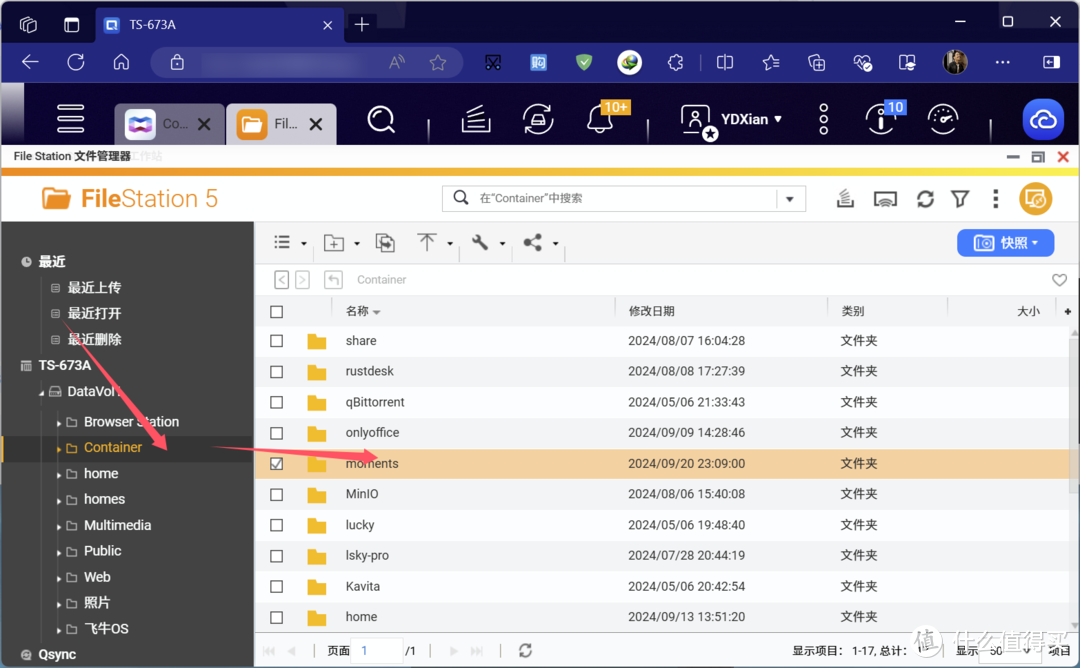Sort files by 修改日期 column header
Image resolution: width=1080 pixels, height=668 pixels.
coord(651,312)
